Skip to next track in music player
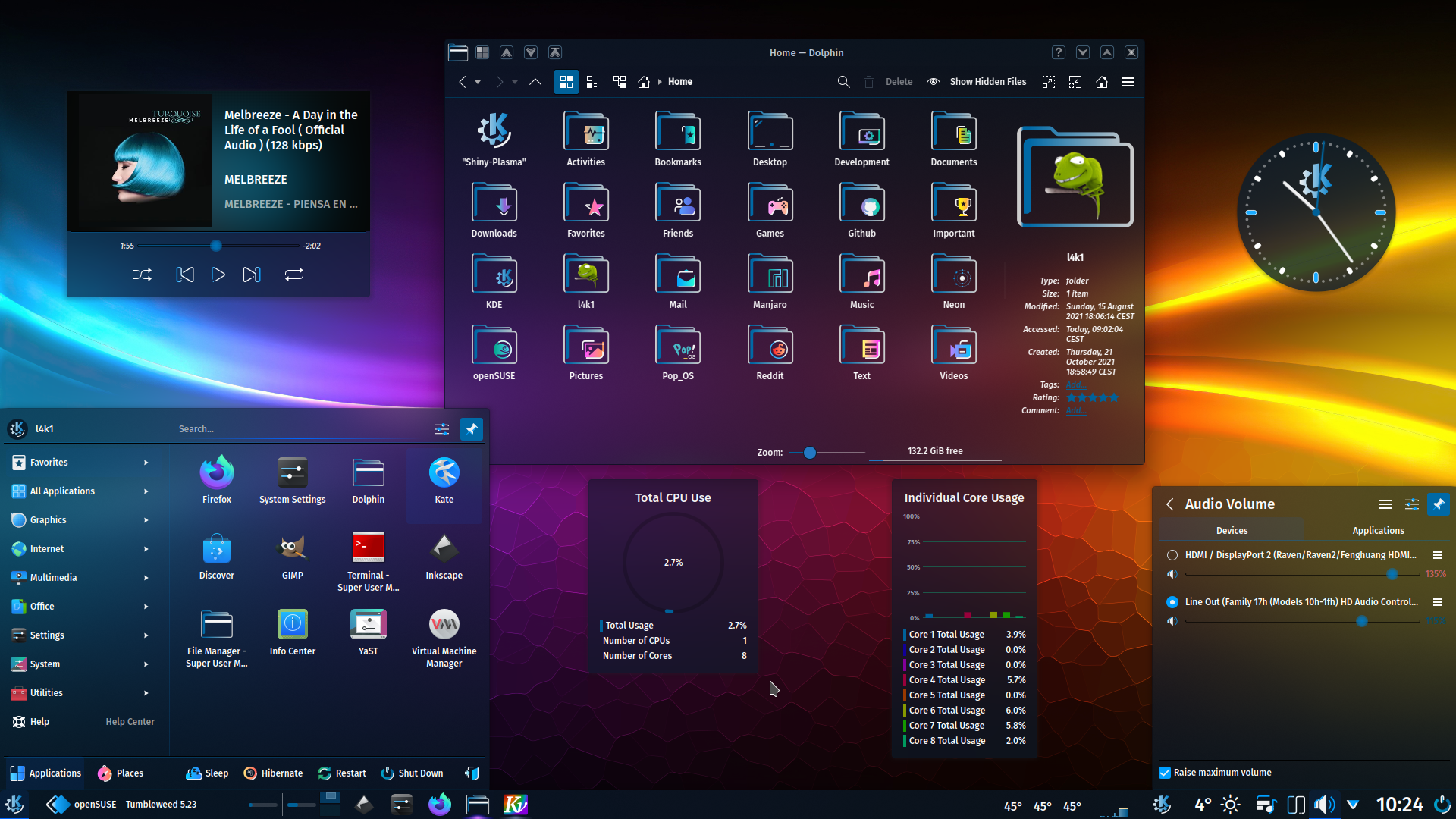Image resolution: width=1456 pixels, height=819 pixels. [252, 275]
